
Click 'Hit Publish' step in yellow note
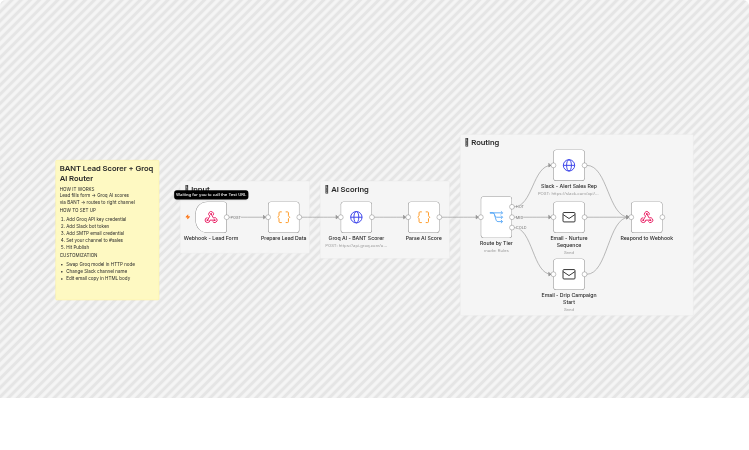click(77, 247)
